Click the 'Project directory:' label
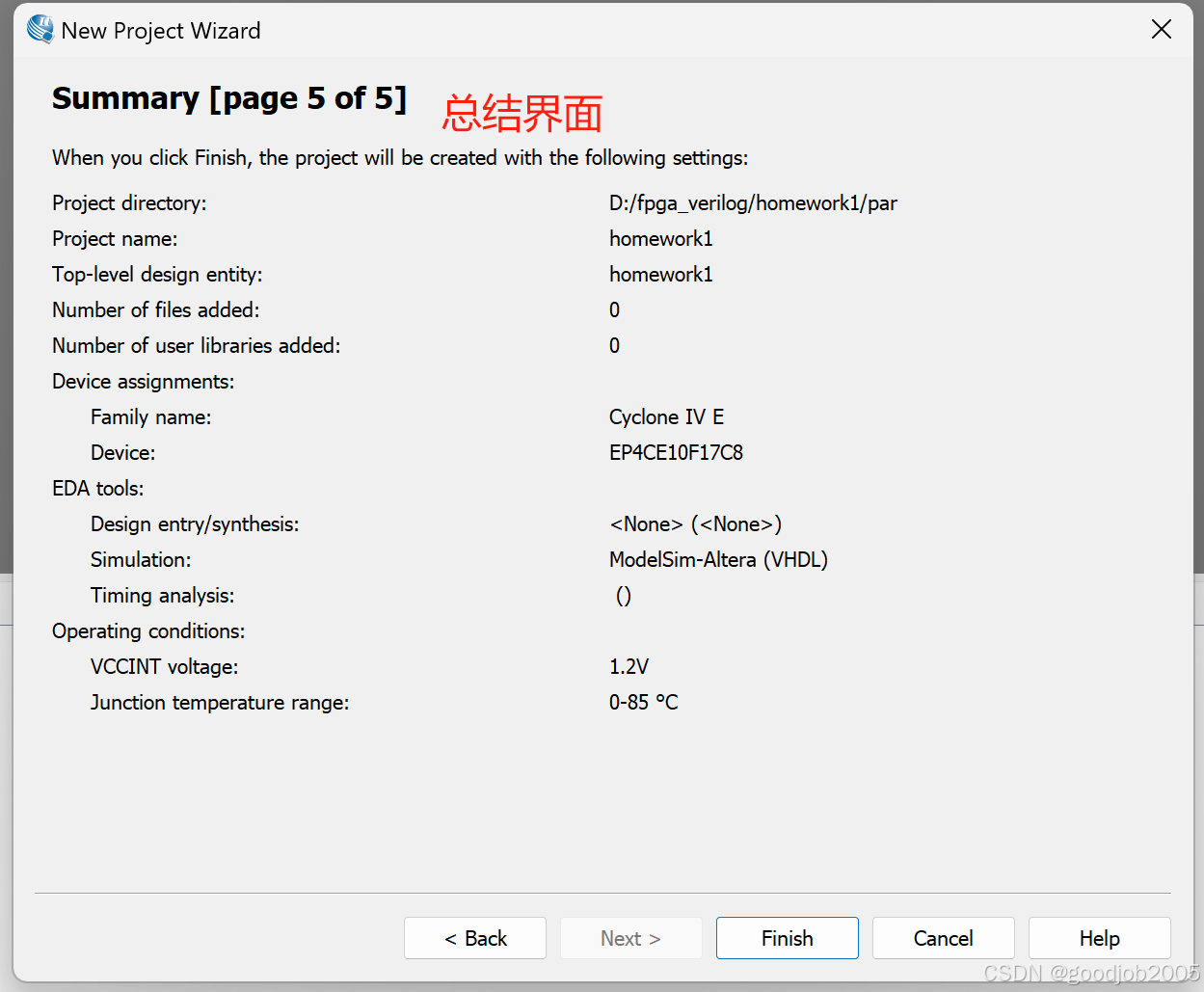Screen dimensions: 1204x992 pyautogui.click(x=129, y=203)
